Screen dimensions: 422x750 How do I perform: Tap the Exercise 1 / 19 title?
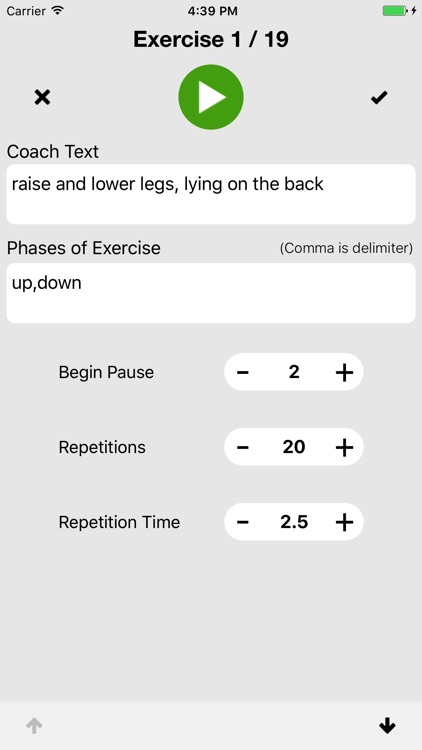point(211,39)
